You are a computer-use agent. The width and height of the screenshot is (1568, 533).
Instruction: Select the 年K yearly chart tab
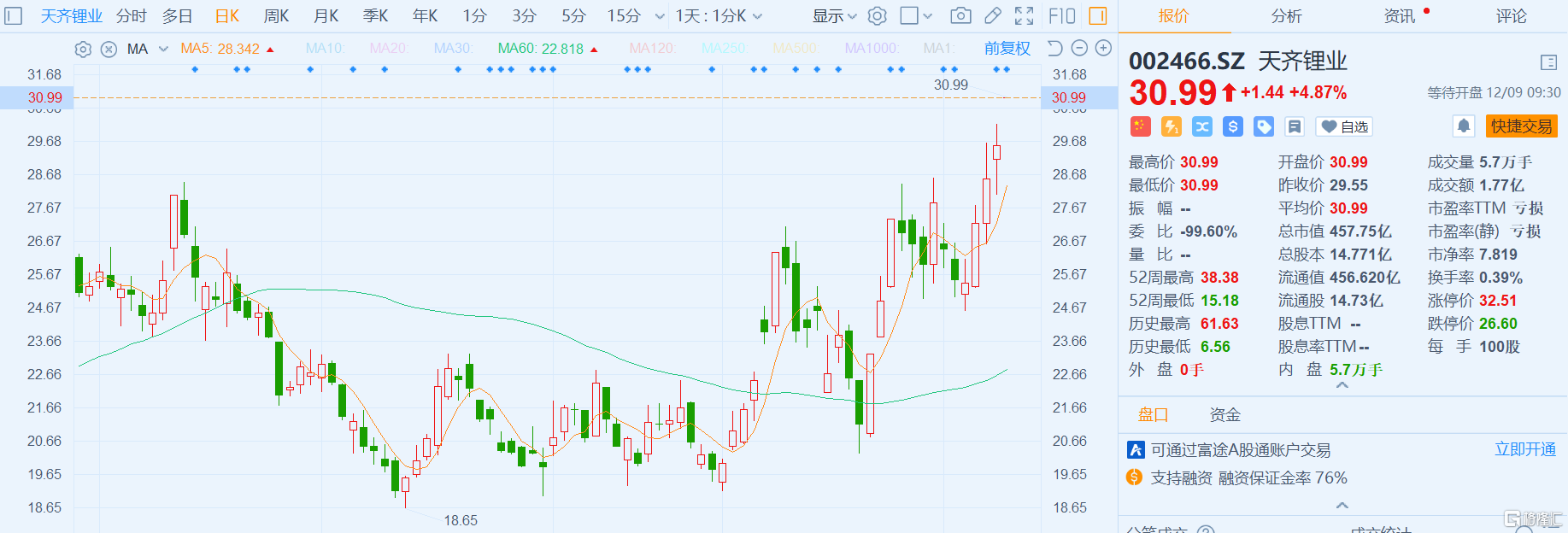coord(425,16)
